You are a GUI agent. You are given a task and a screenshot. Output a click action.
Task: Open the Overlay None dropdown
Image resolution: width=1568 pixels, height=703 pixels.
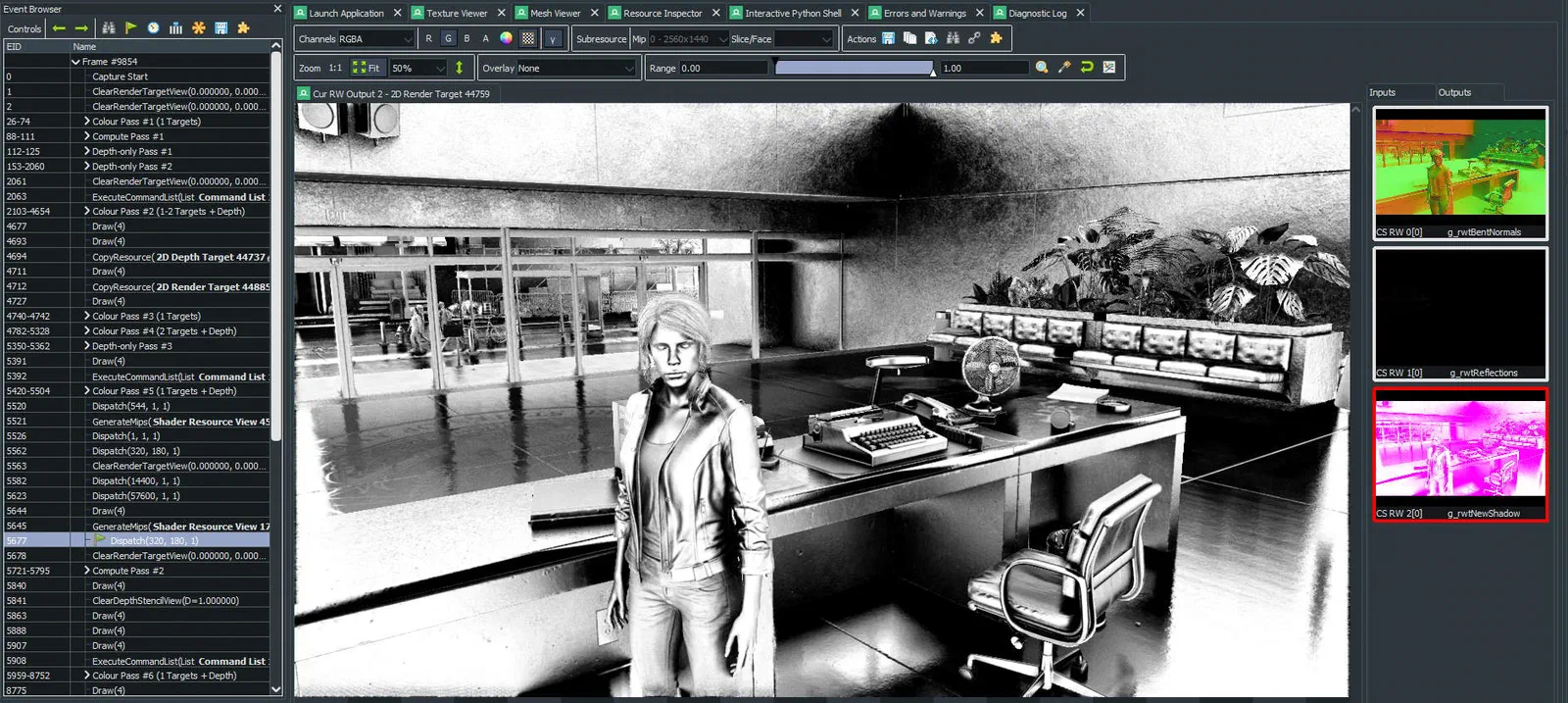click(x=576, y=68)
